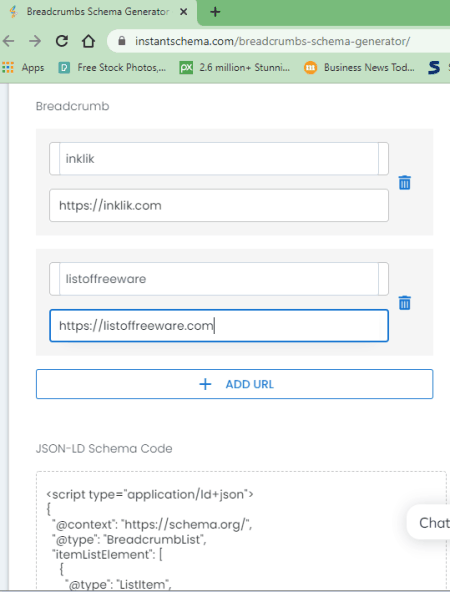This screenshot has width=450, height=592.
Task: Open a new tab with the plus icon
Action: coord(215,12)
